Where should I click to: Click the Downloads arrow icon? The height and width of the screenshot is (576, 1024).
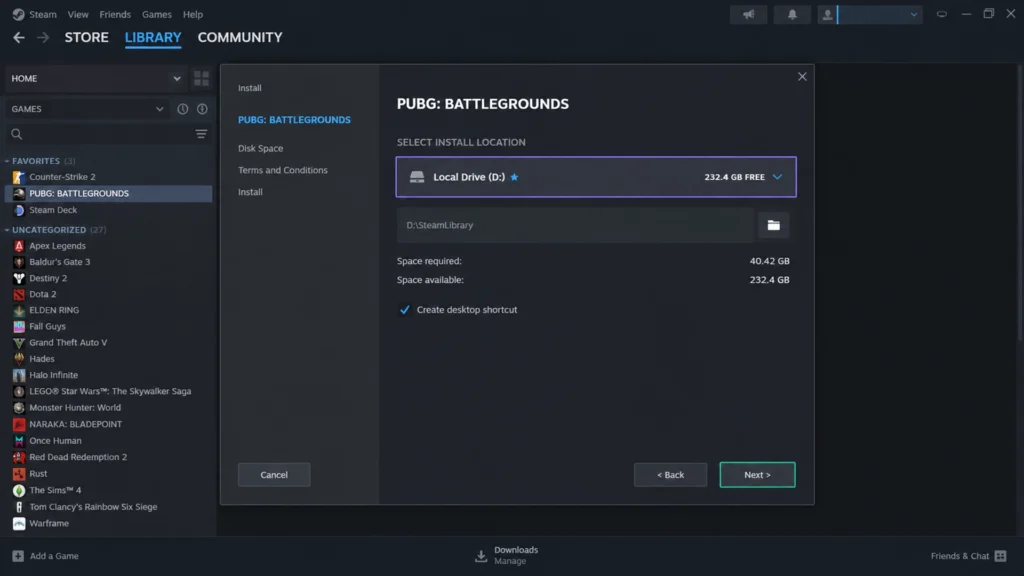click(481, 556)
